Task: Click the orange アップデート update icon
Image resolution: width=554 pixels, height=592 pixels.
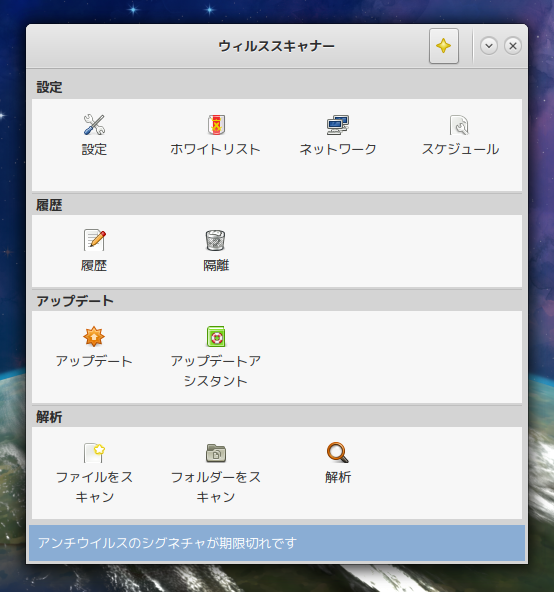Action: point(94,336)
